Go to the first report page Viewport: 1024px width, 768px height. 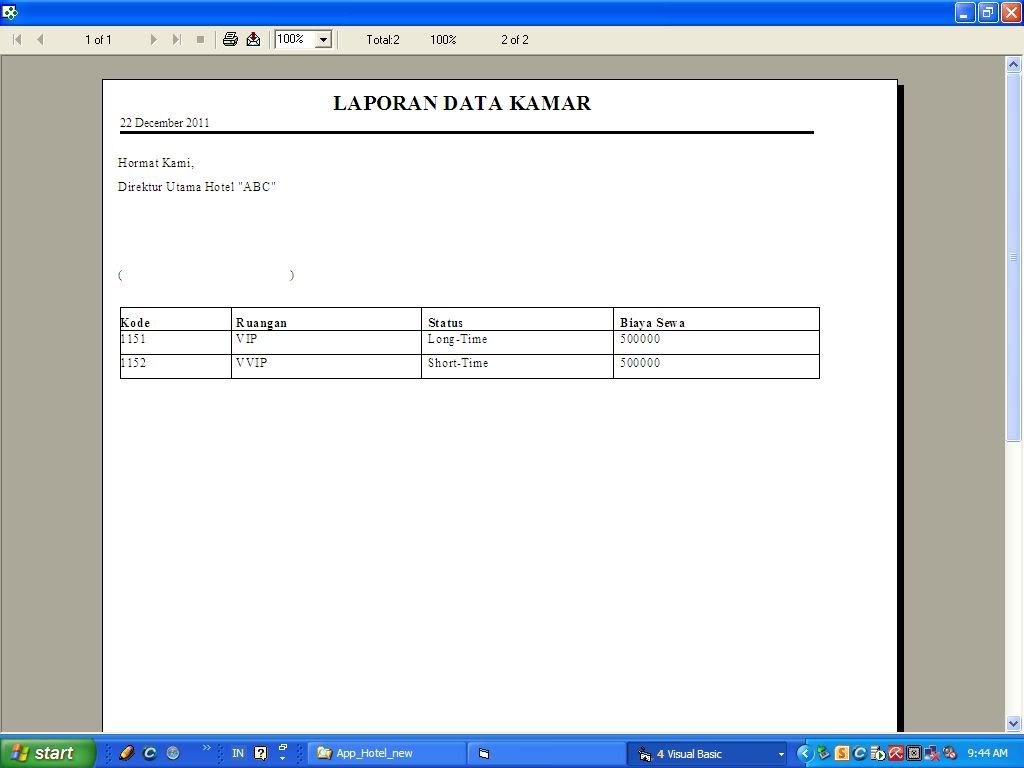tap(17, 40)
